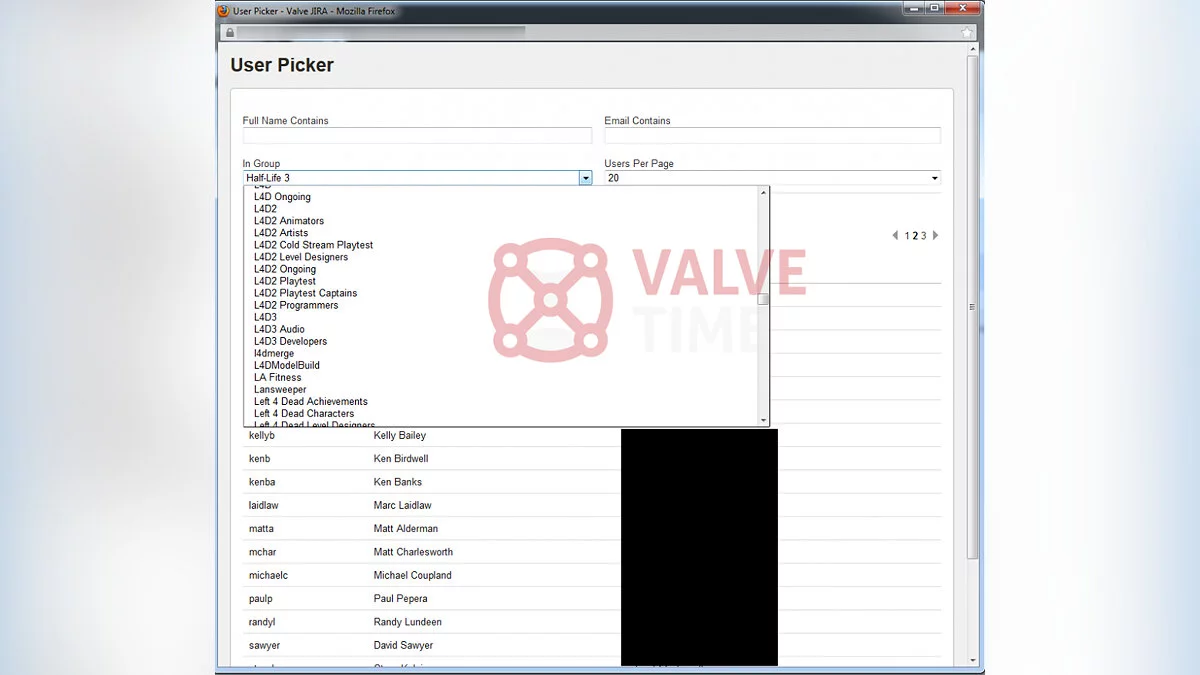Click username kenba
The width and height of the screenshot is (1200, 675).
click(263, 482)
